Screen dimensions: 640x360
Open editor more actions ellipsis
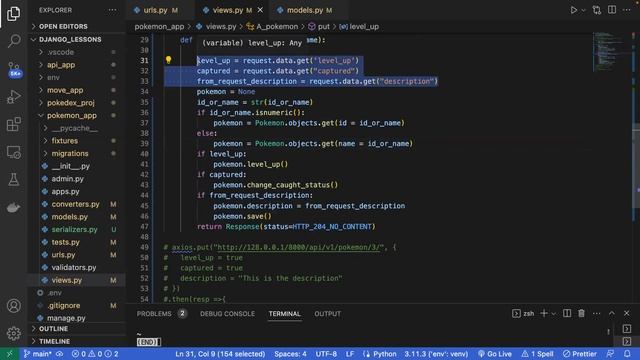(x=627, y=10)
